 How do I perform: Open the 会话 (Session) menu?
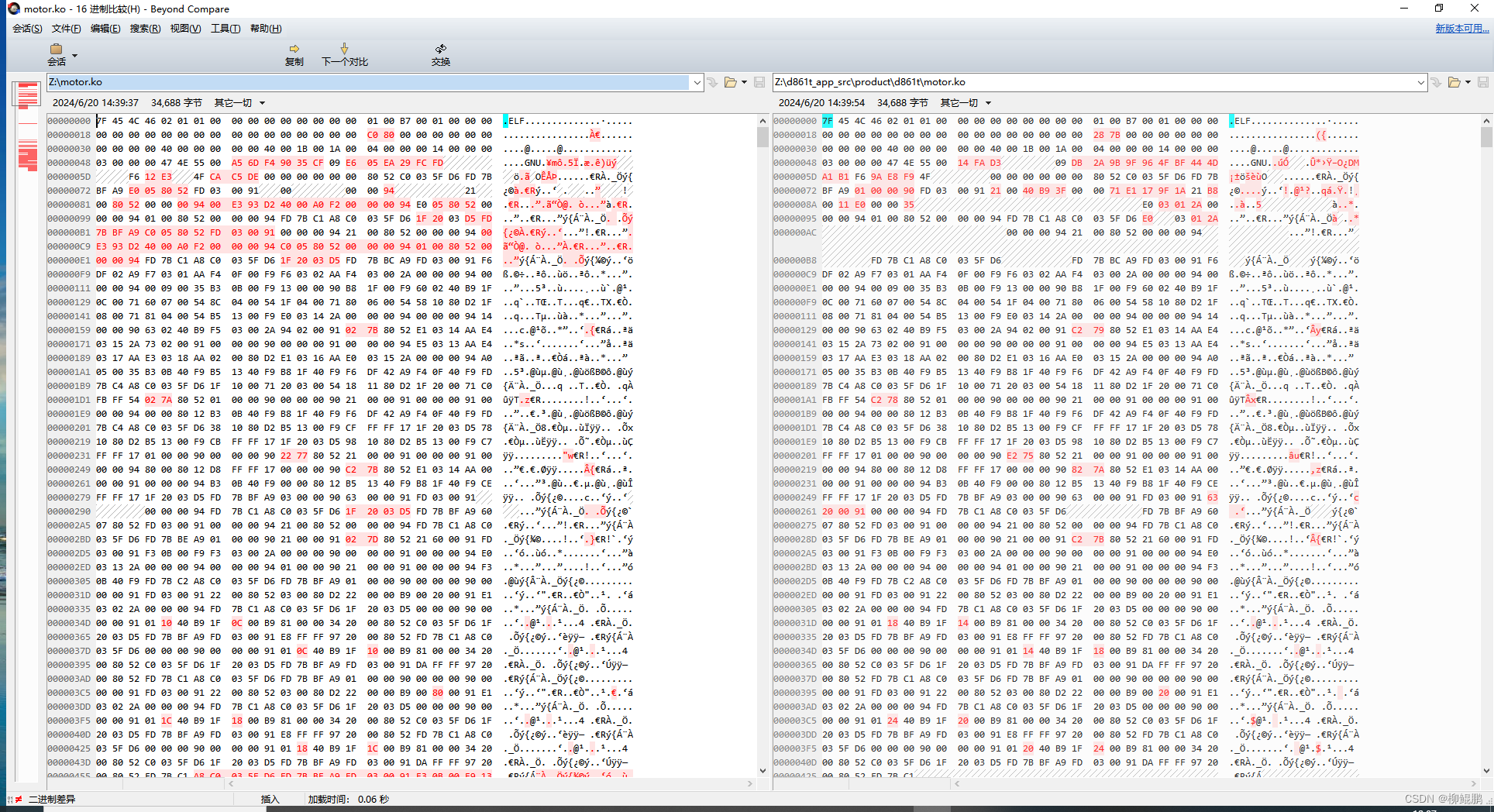pyautogui.click(x=27, y=29)
